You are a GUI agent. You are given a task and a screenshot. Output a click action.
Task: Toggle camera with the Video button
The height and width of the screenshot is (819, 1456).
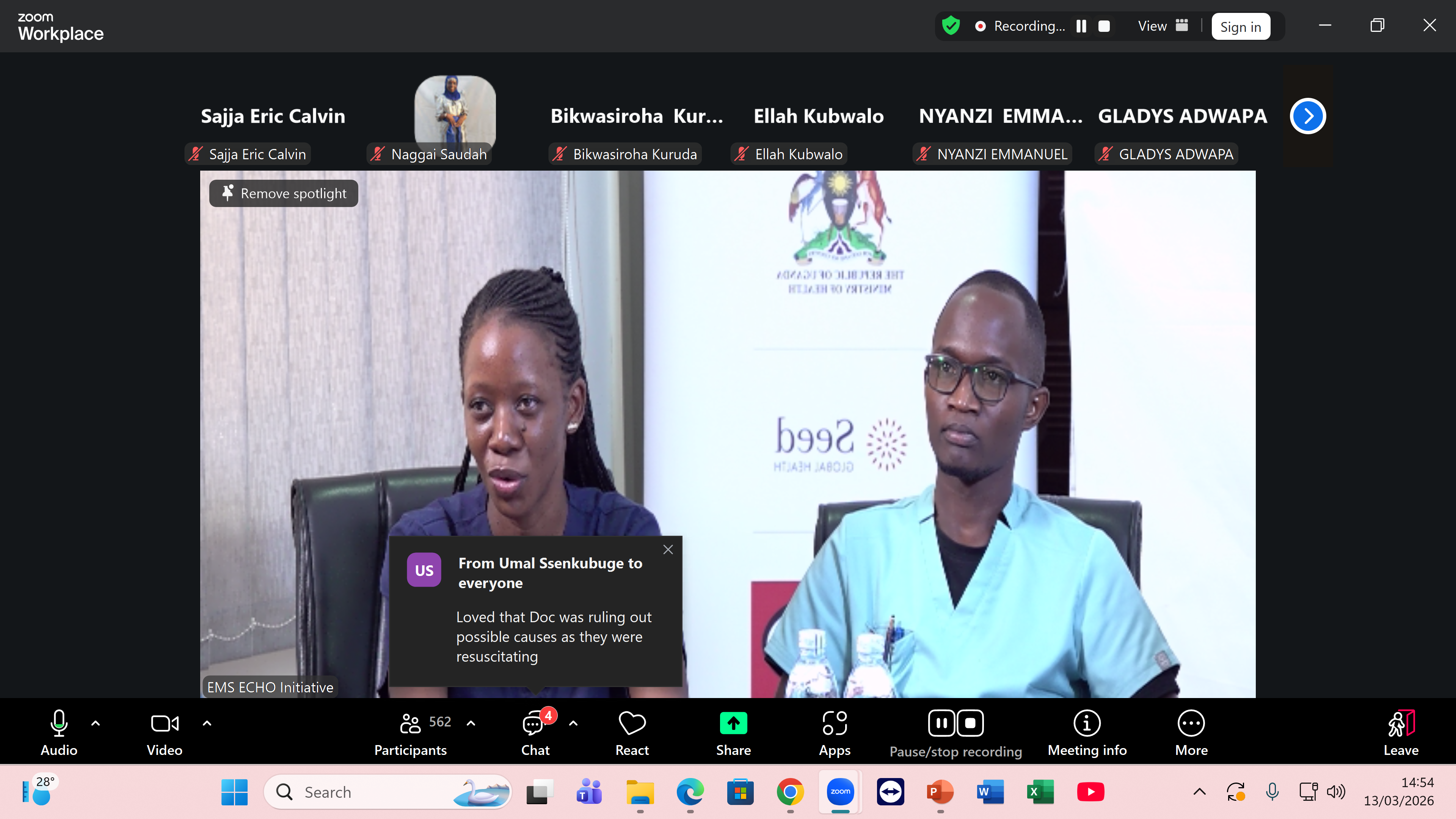pos(165,723)
